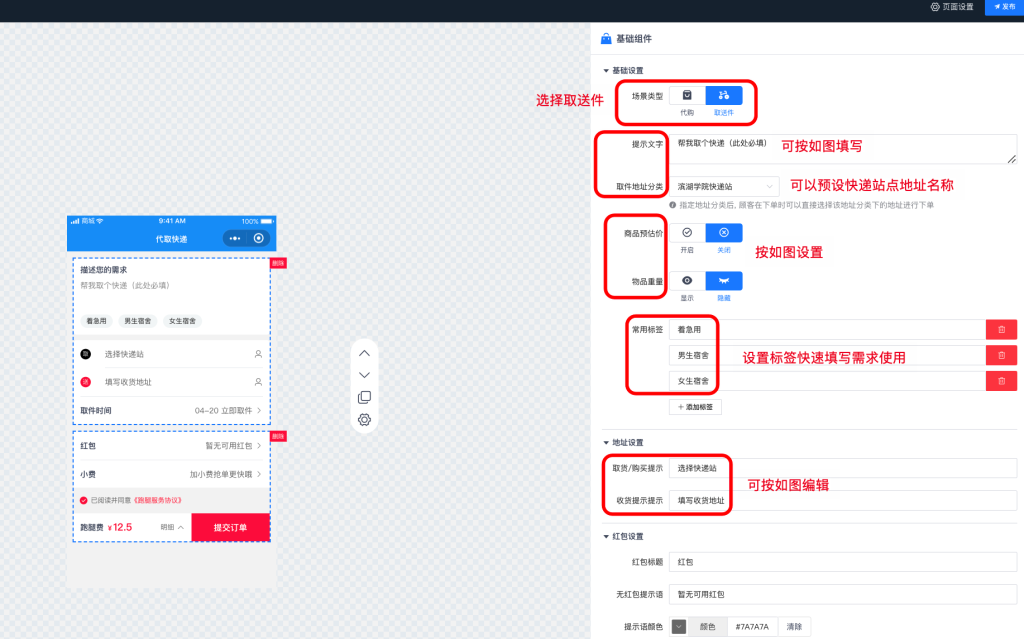The width and height of the screenshot is (1024, 639).
Task: Click the blue 发布 publish button
Action: coord(1003,7)
